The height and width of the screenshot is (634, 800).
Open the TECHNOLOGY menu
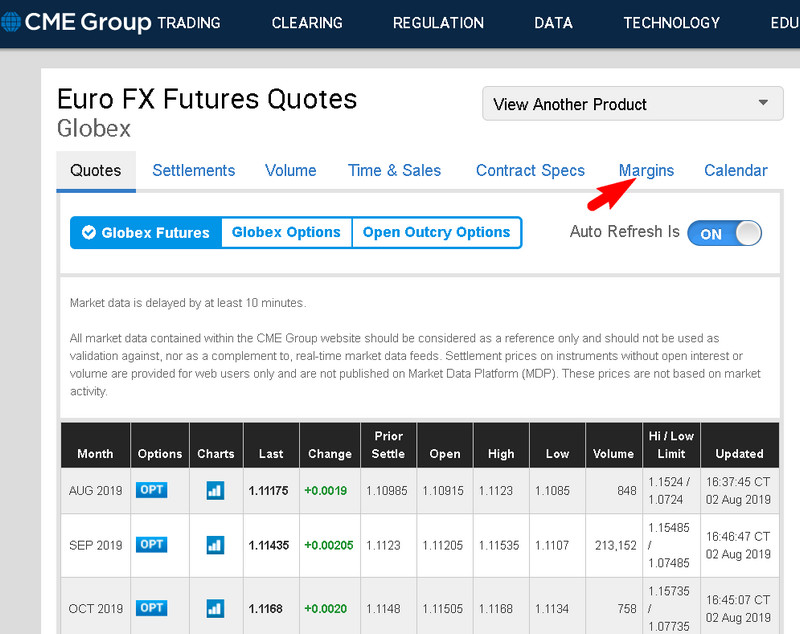coord(671,23)
